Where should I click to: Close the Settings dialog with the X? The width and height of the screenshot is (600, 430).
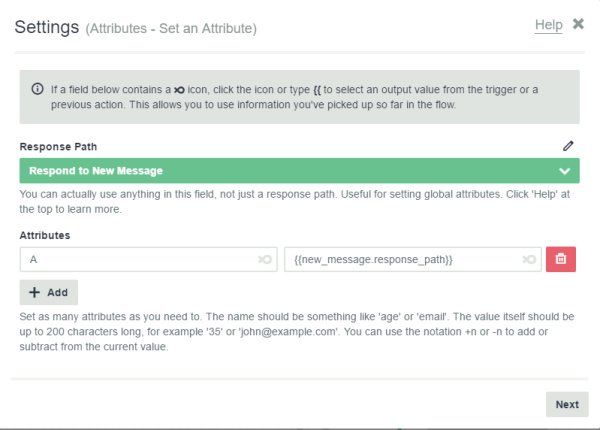pyautogui.click(x=578, y=24)
